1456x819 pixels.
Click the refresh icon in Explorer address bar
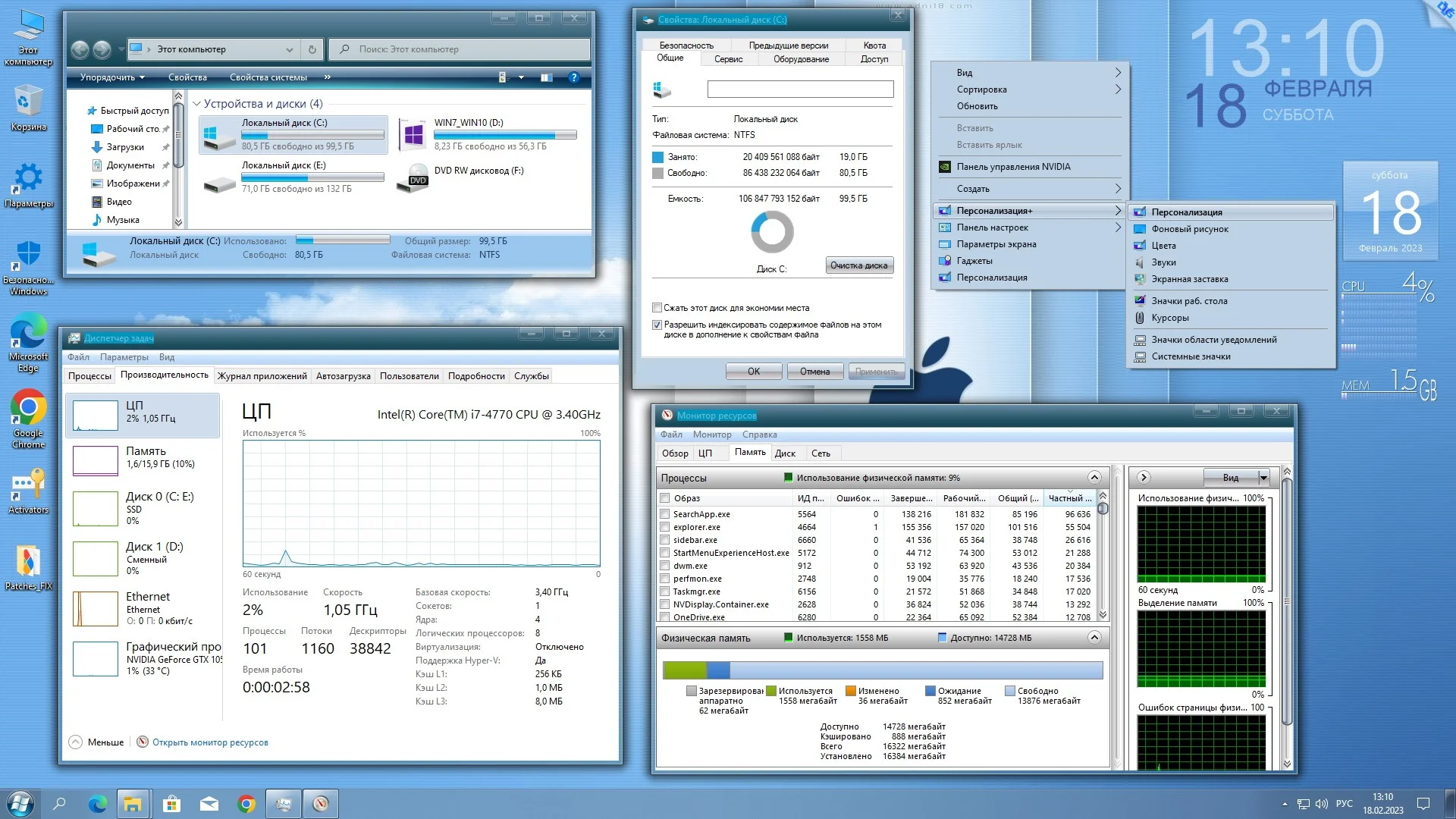(312, 49)
